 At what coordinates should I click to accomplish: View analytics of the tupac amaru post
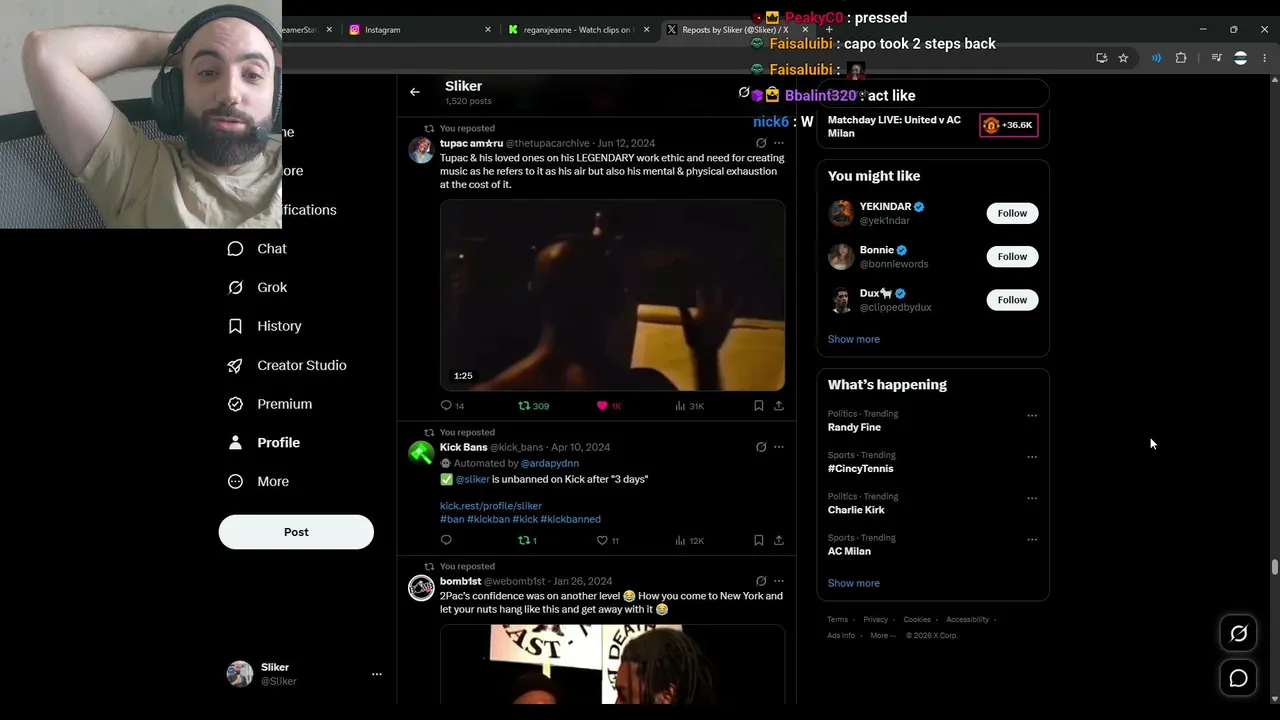[x=680, y=405]
